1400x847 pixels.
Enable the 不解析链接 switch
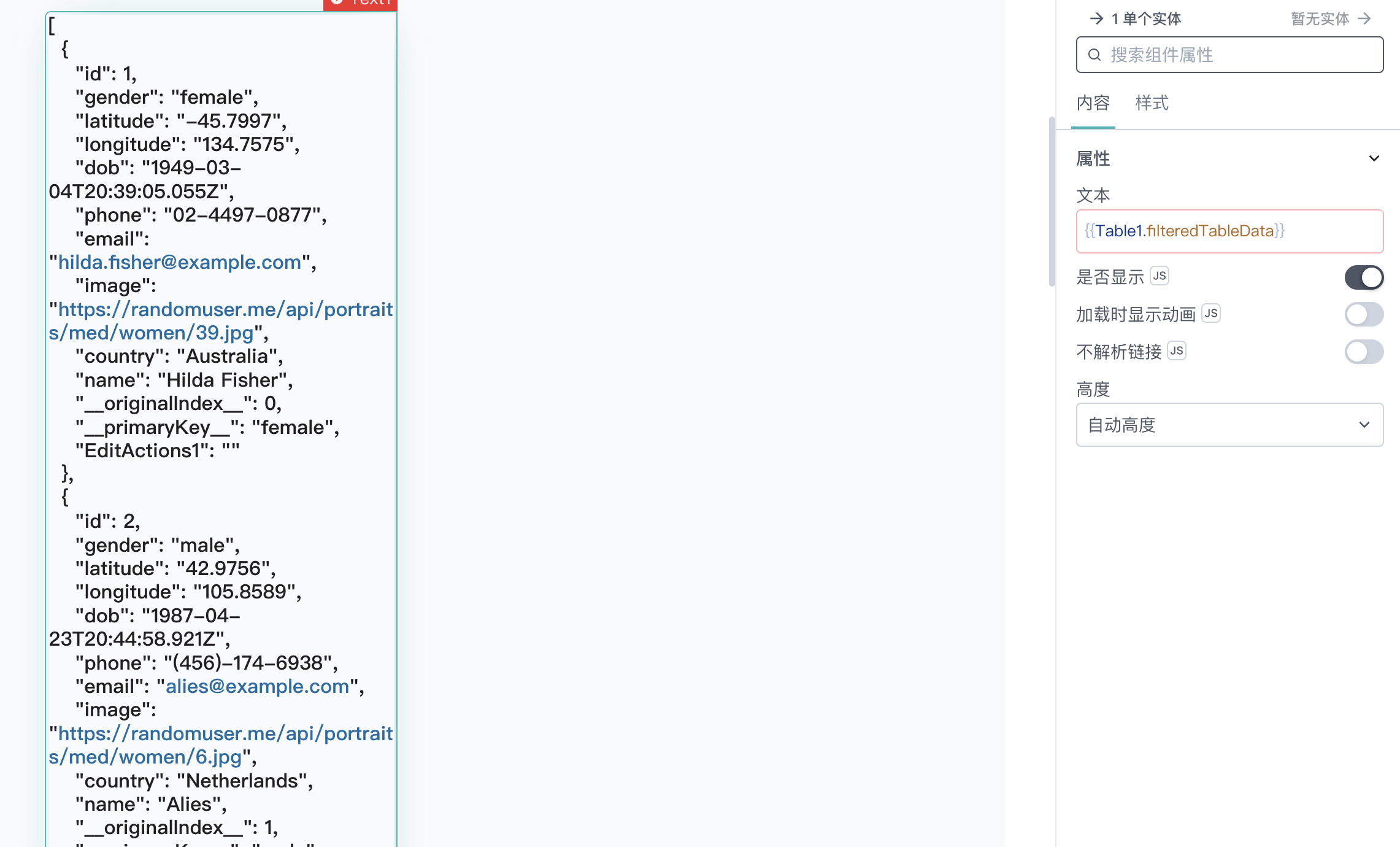(x=1364, y=352)
